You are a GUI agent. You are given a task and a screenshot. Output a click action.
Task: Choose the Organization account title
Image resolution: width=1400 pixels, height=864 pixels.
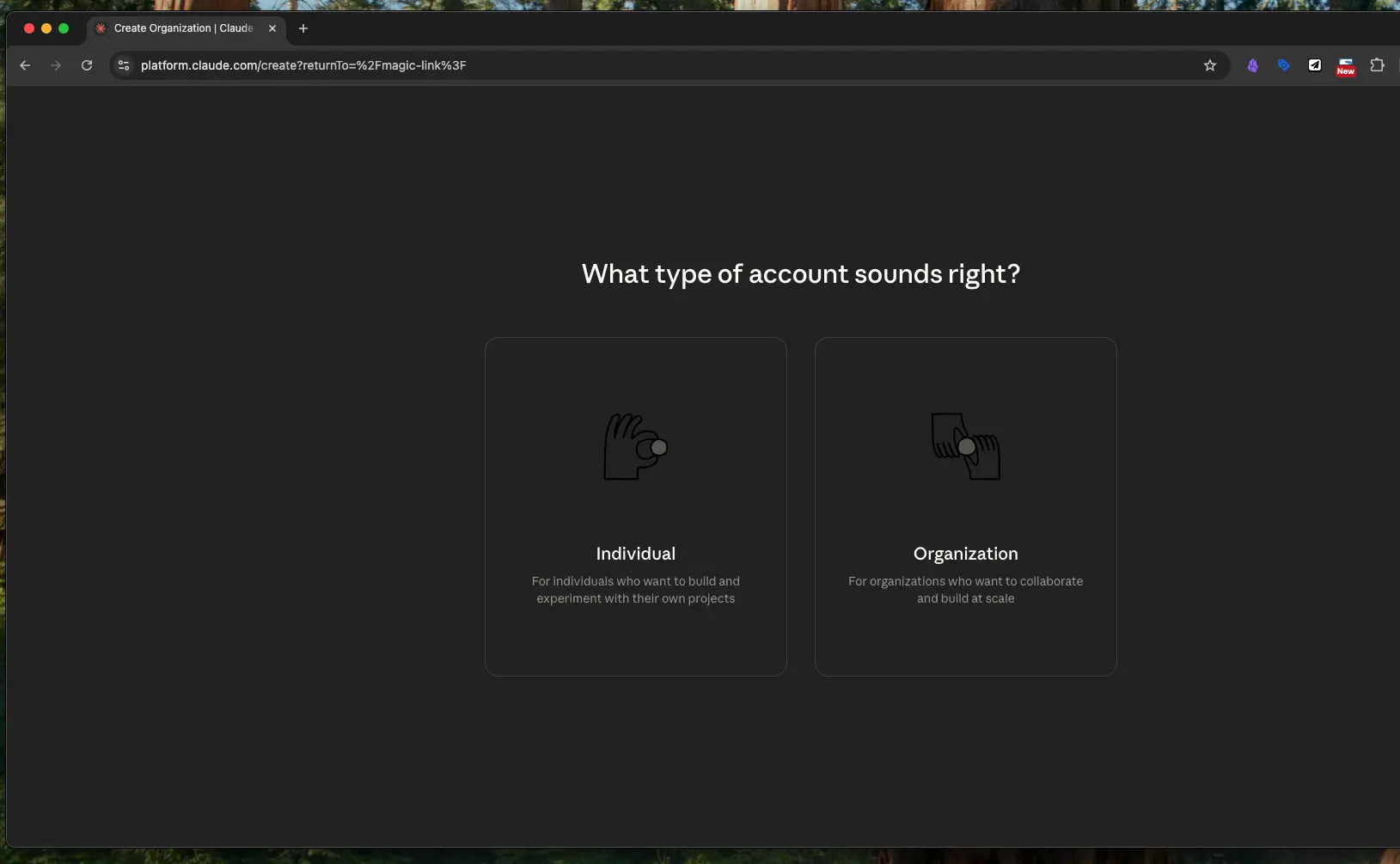(x=965, y=554)
